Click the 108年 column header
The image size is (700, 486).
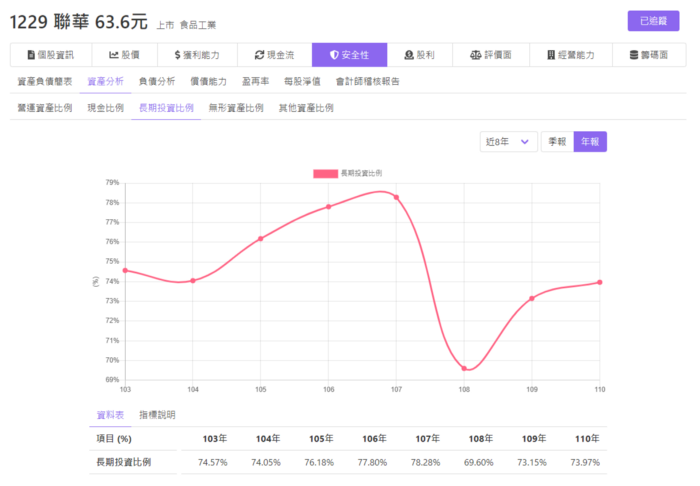pyautogui.click(x=481, y=439)
